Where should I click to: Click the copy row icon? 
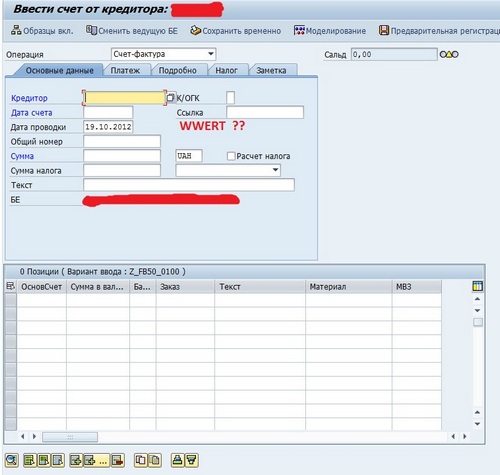pos(140,460)
